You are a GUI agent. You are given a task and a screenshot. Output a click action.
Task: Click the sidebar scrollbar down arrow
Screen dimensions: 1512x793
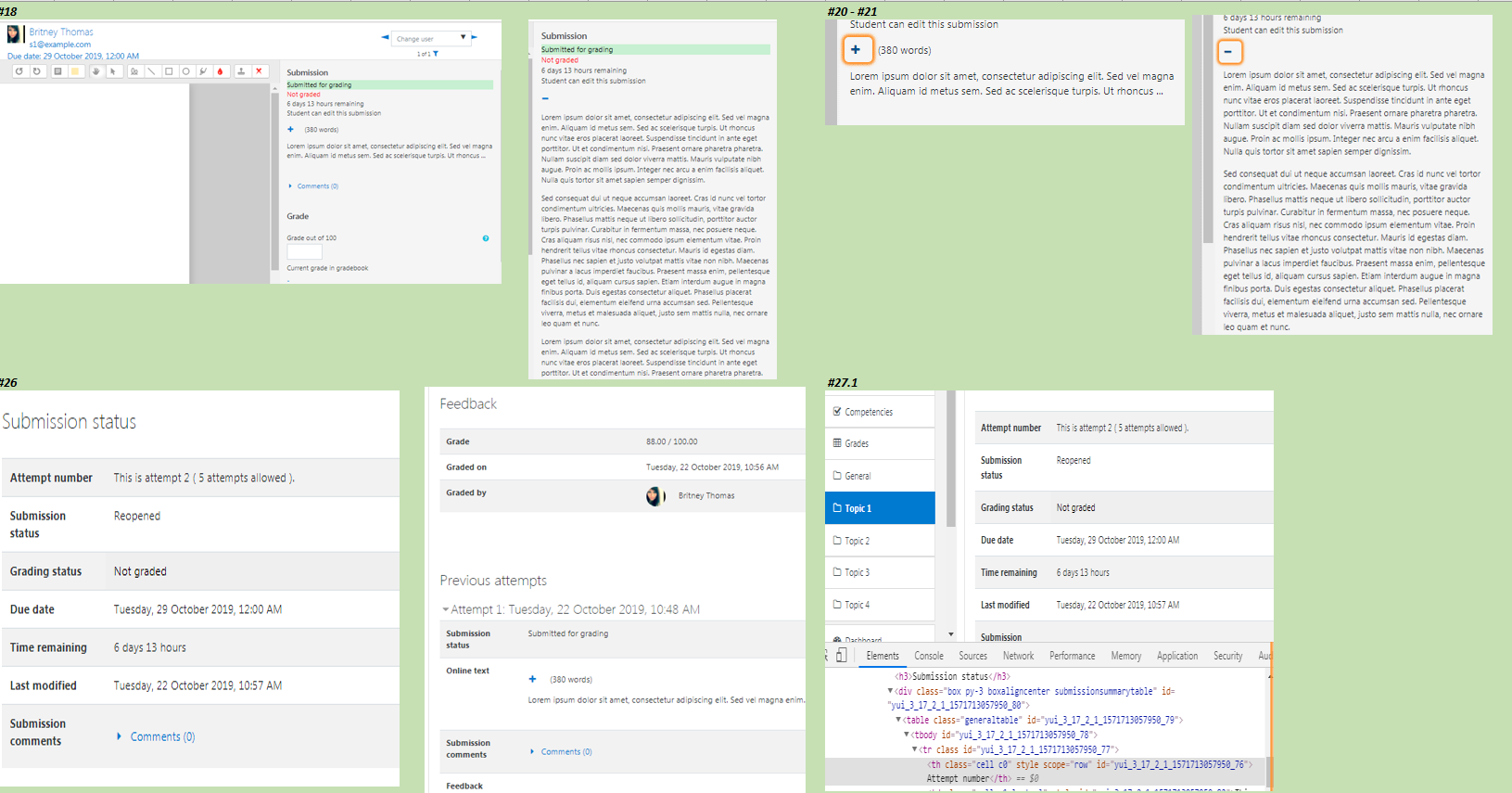951,634
